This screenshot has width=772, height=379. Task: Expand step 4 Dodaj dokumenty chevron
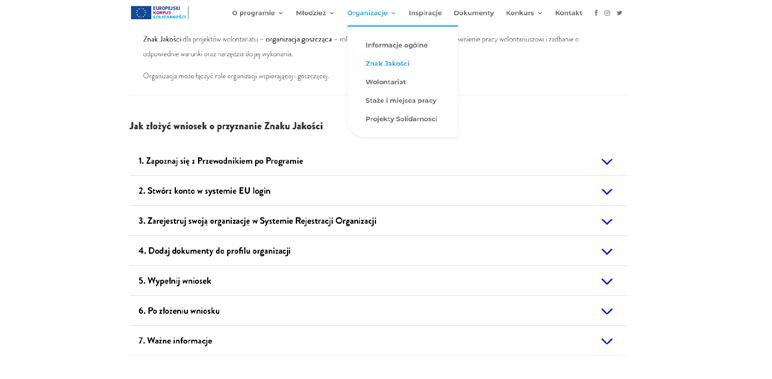607,252
